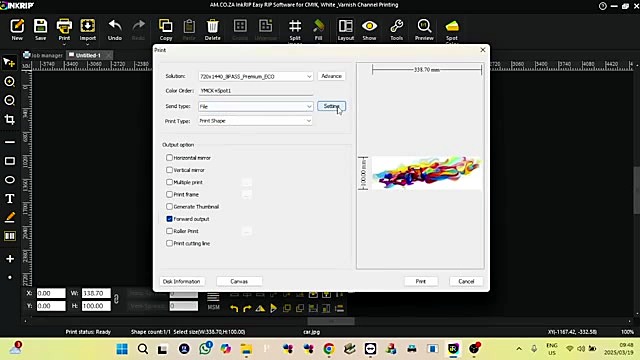Open Disk Information
The image size is (640, 360).
pyautogui.click(x=181, y=281)
